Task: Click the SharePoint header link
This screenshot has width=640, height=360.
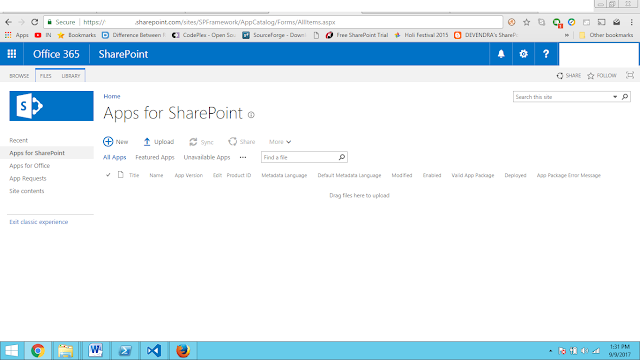Action: [123, 54]
